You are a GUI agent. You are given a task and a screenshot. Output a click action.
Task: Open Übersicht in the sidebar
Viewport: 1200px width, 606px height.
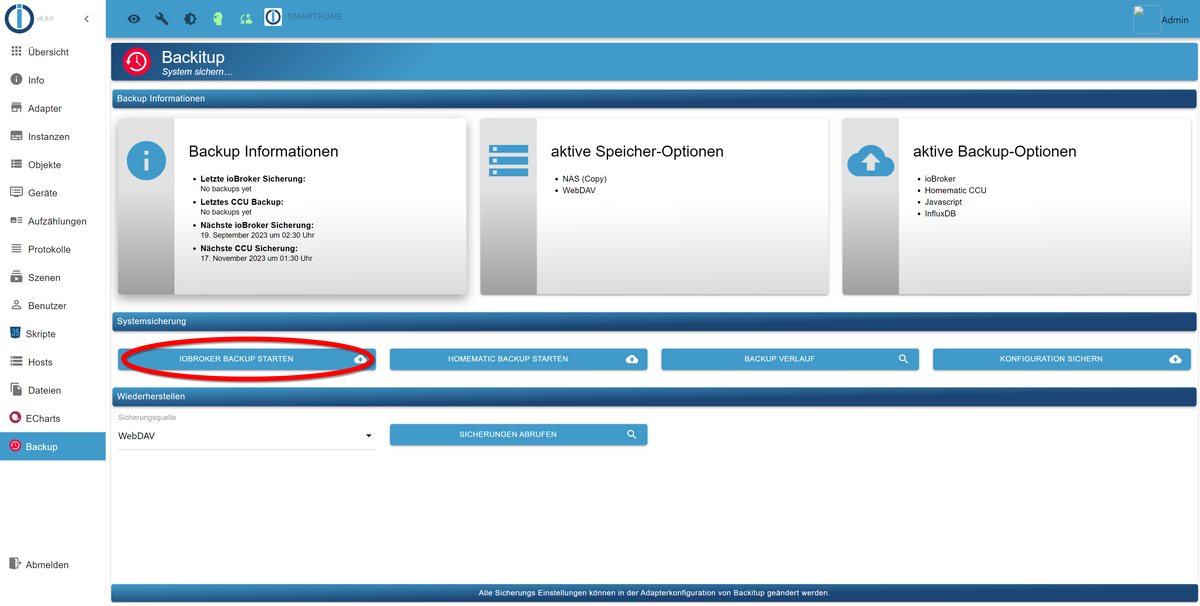tap(52, 52)
